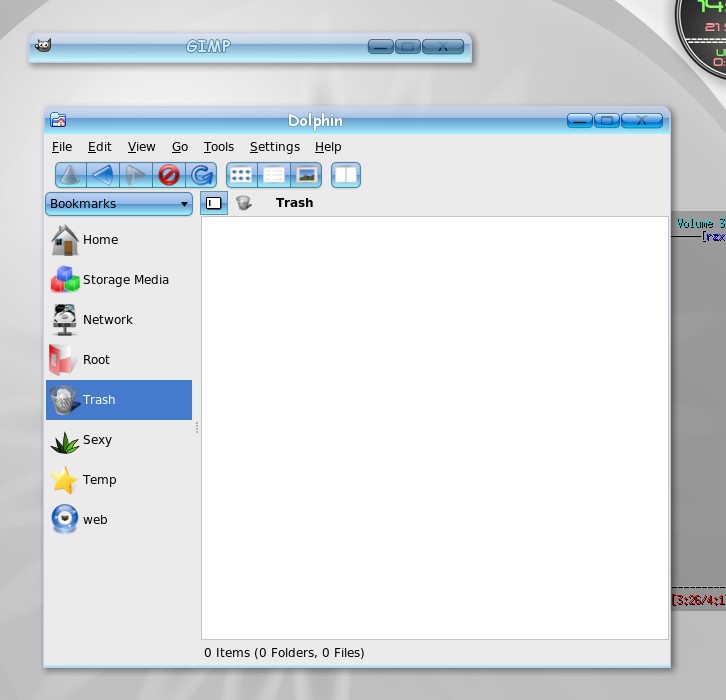This screenshot has width=726, height=700.
Task: Open the Help menu
Action: click(x=328, y=147)
